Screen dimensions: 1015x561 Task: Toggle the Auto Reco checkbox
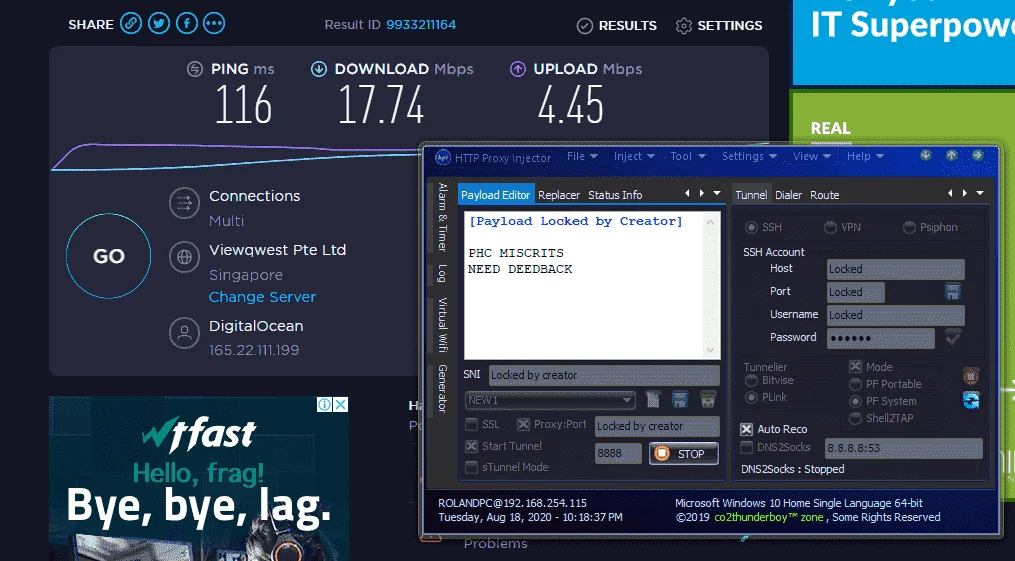[746, 429]
